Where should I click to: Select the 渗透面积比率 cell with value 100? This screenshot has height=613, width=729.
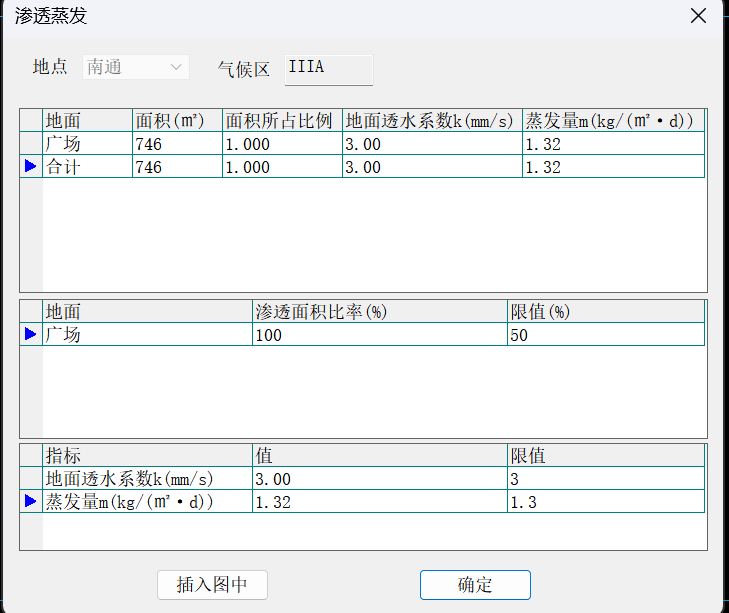point(379,335)
